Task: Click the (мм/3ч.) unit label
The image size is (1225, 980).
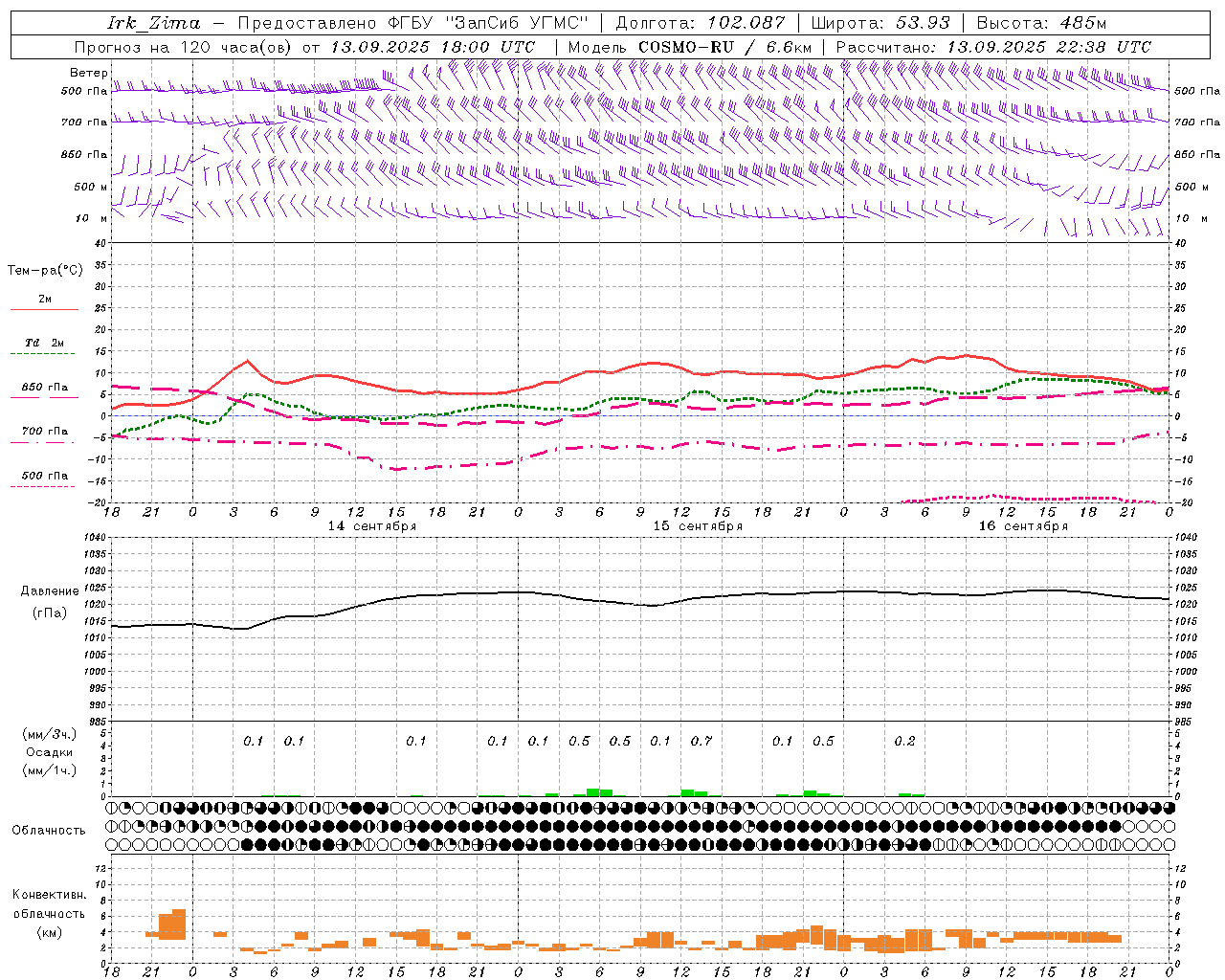Action: [49, 734]
